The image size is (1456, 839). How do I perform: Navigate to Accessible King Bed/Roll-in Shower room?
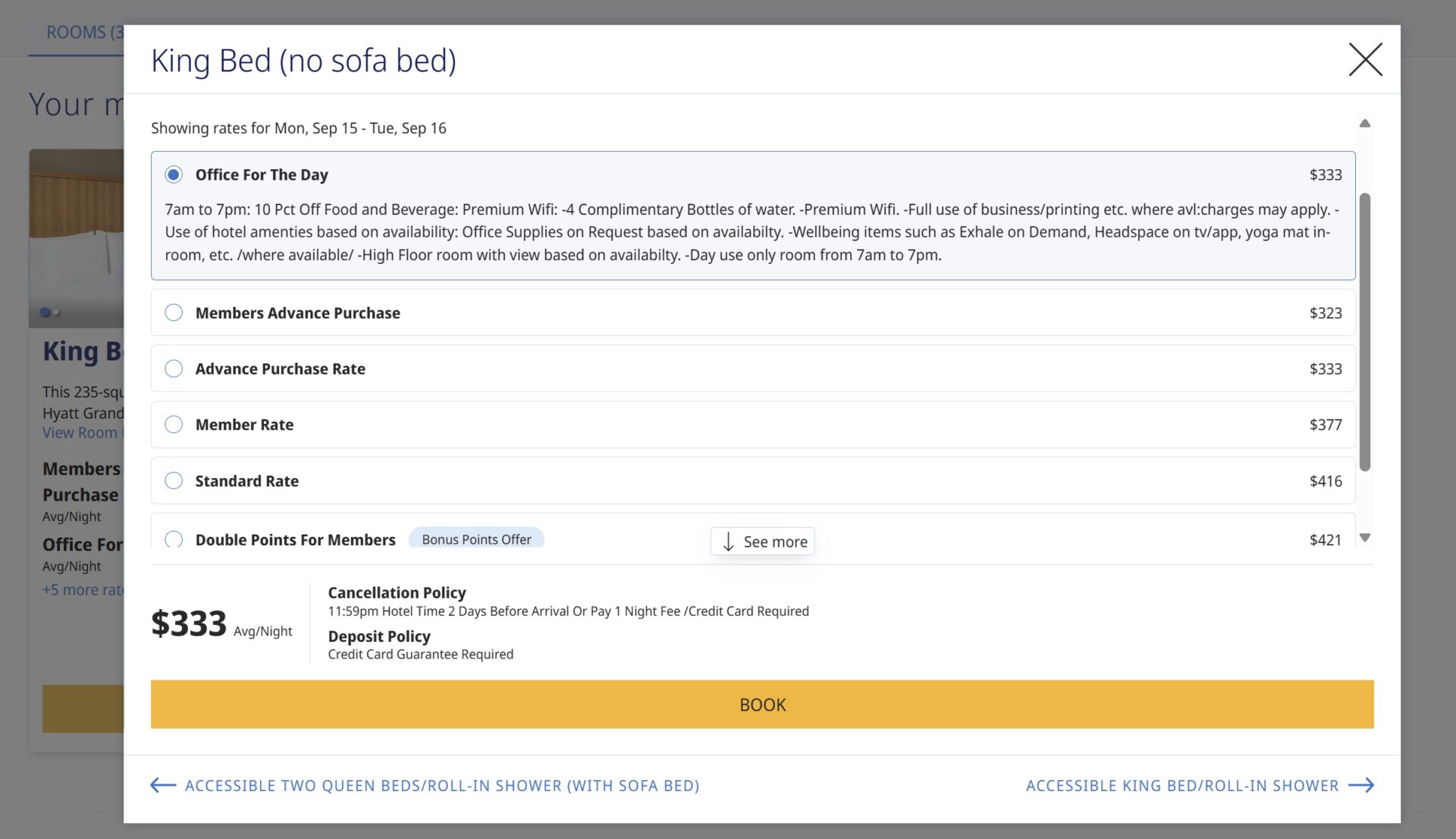1181,785
